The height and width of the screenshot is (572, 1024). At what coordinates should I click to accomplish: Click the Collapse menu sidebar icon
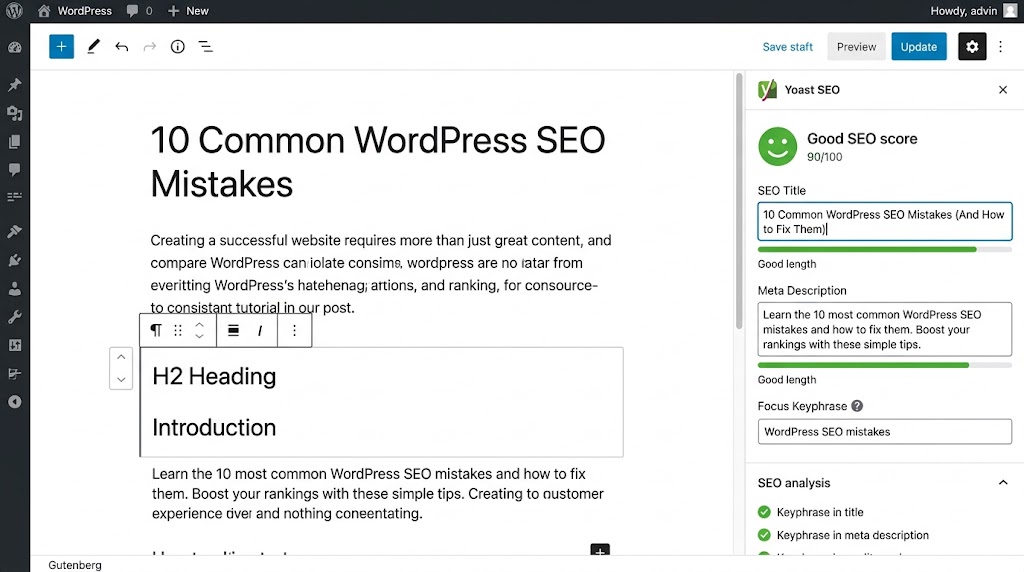tap(14, 402)
